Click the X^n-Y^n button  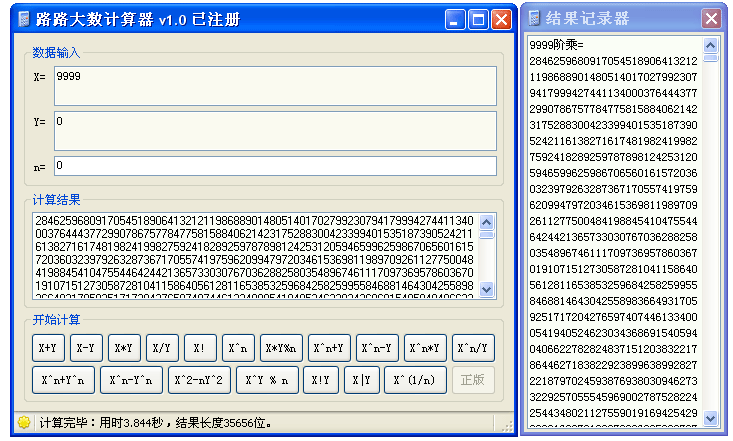pos(131,380)
